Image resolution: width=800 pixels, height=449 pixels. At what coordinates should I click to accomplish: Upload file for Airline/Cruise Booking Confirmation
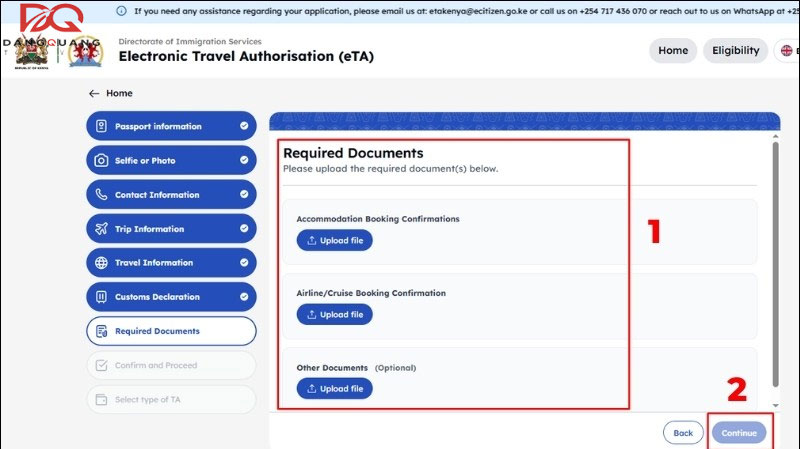pos(334,314)
